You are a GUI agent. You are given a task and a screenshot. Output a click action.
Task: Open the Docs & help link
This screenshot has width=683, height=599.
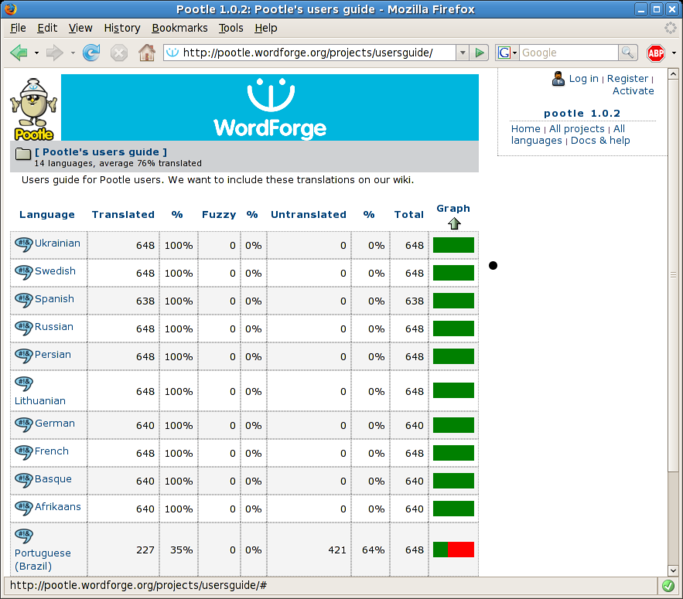click(x=600, y=140)
